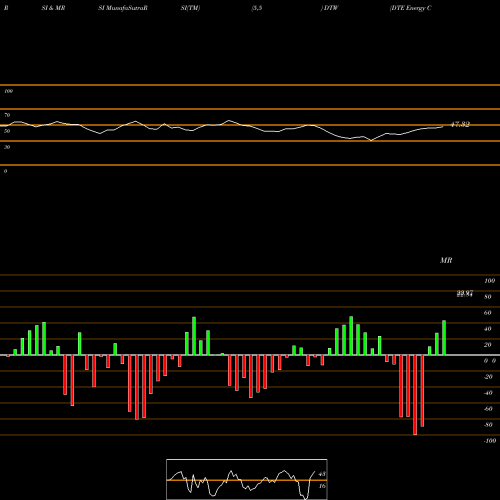Click the 'SI & MR' header label
The height and width of the screenshot is (500, 500).
pyautogui.click(x=53, y=8)
